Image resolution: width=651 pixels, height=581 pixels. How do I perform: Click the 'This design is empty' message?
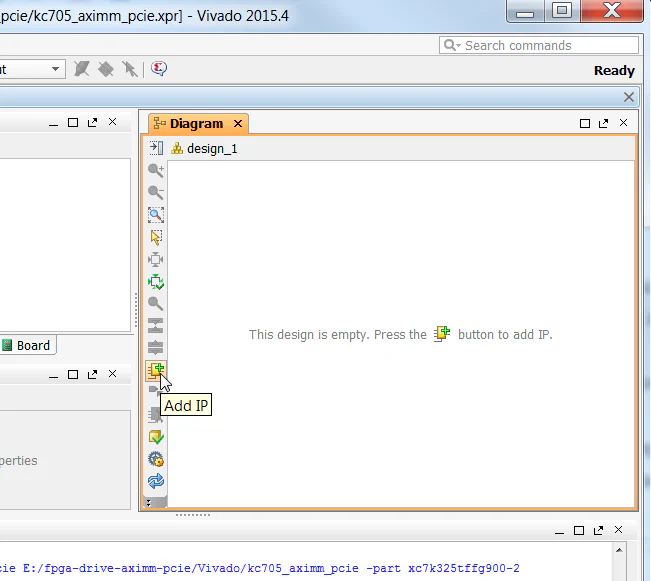click(401, 334)
